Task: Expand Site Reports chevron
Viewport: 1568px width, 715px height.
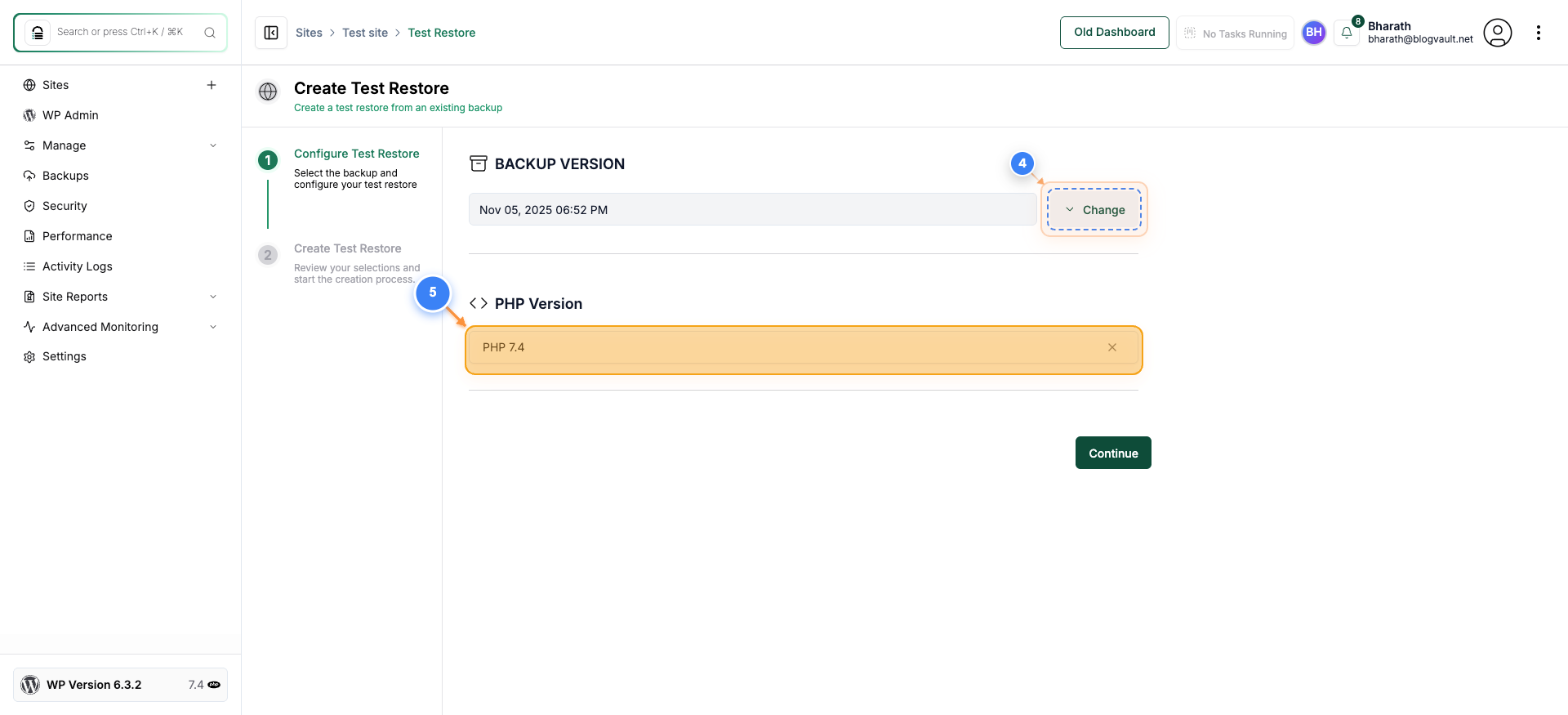Action: (x=213, y=297)
